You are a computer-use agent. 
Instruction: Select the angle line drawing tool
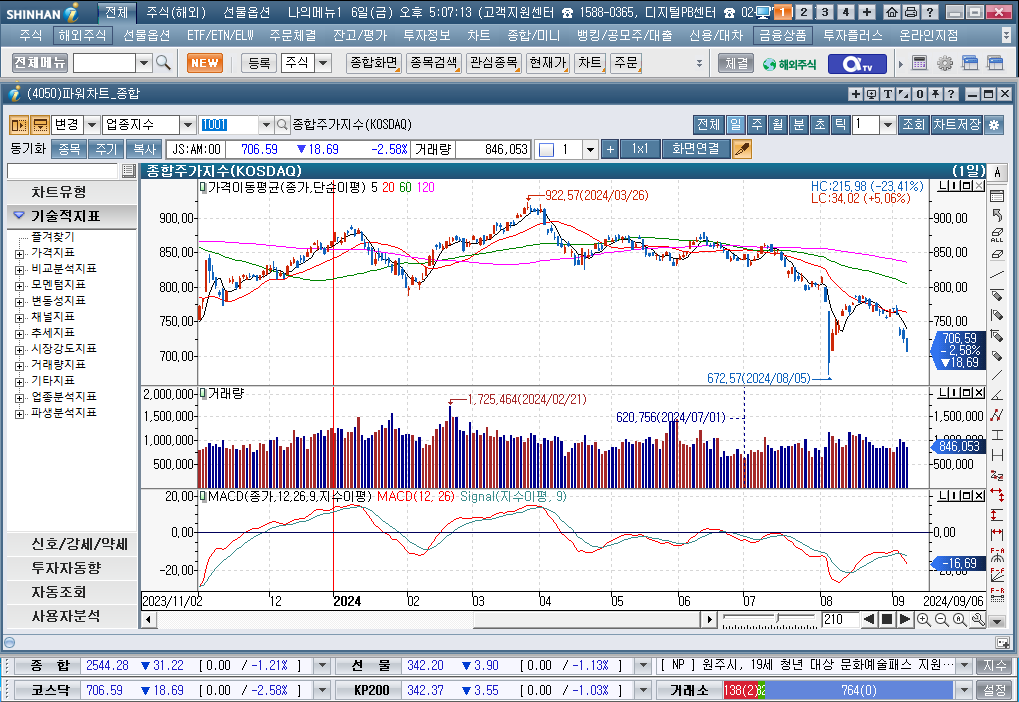coord(997,395)
